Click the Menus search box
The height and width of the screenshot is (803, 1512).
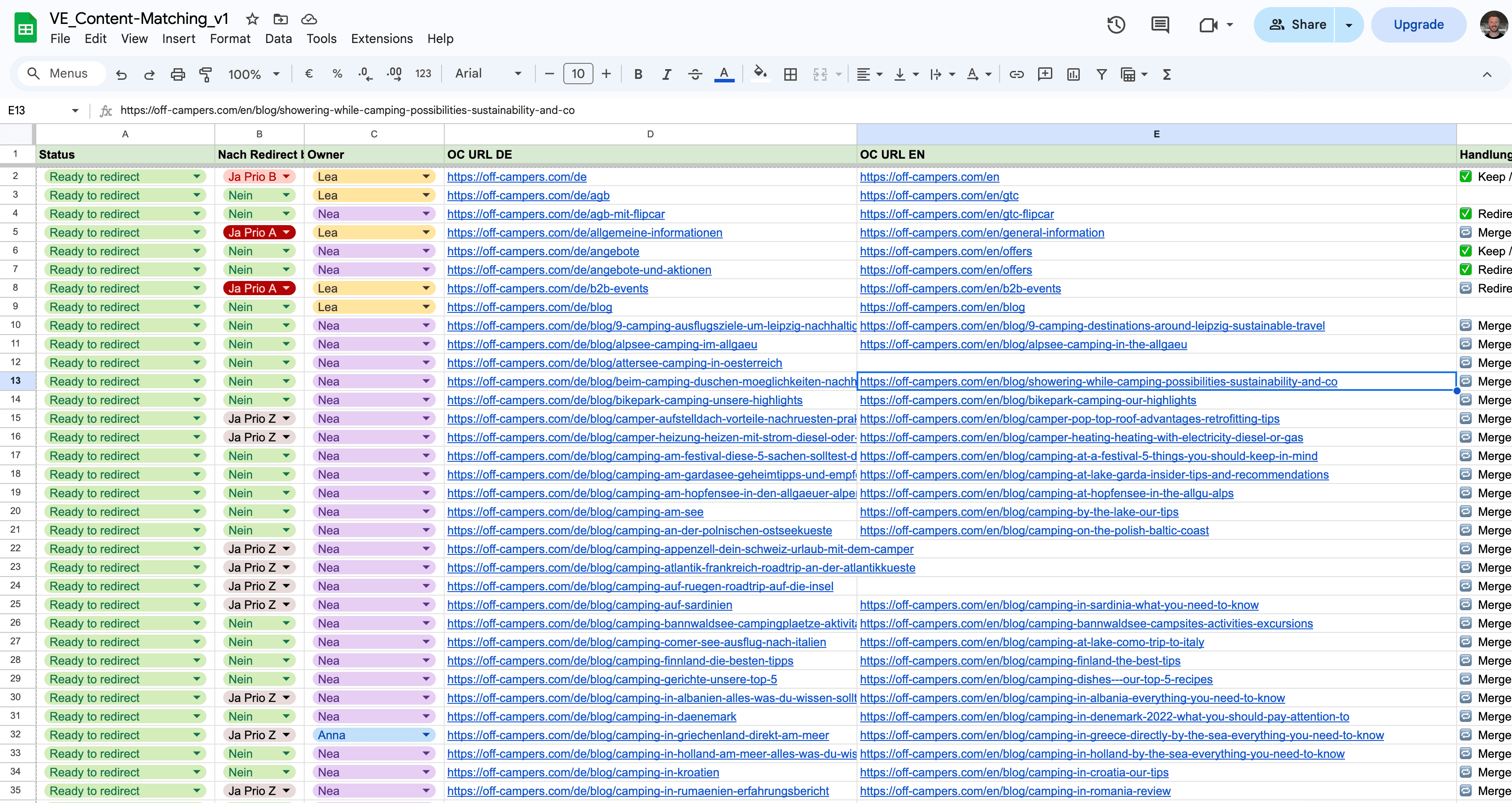(x=61, y=74)
